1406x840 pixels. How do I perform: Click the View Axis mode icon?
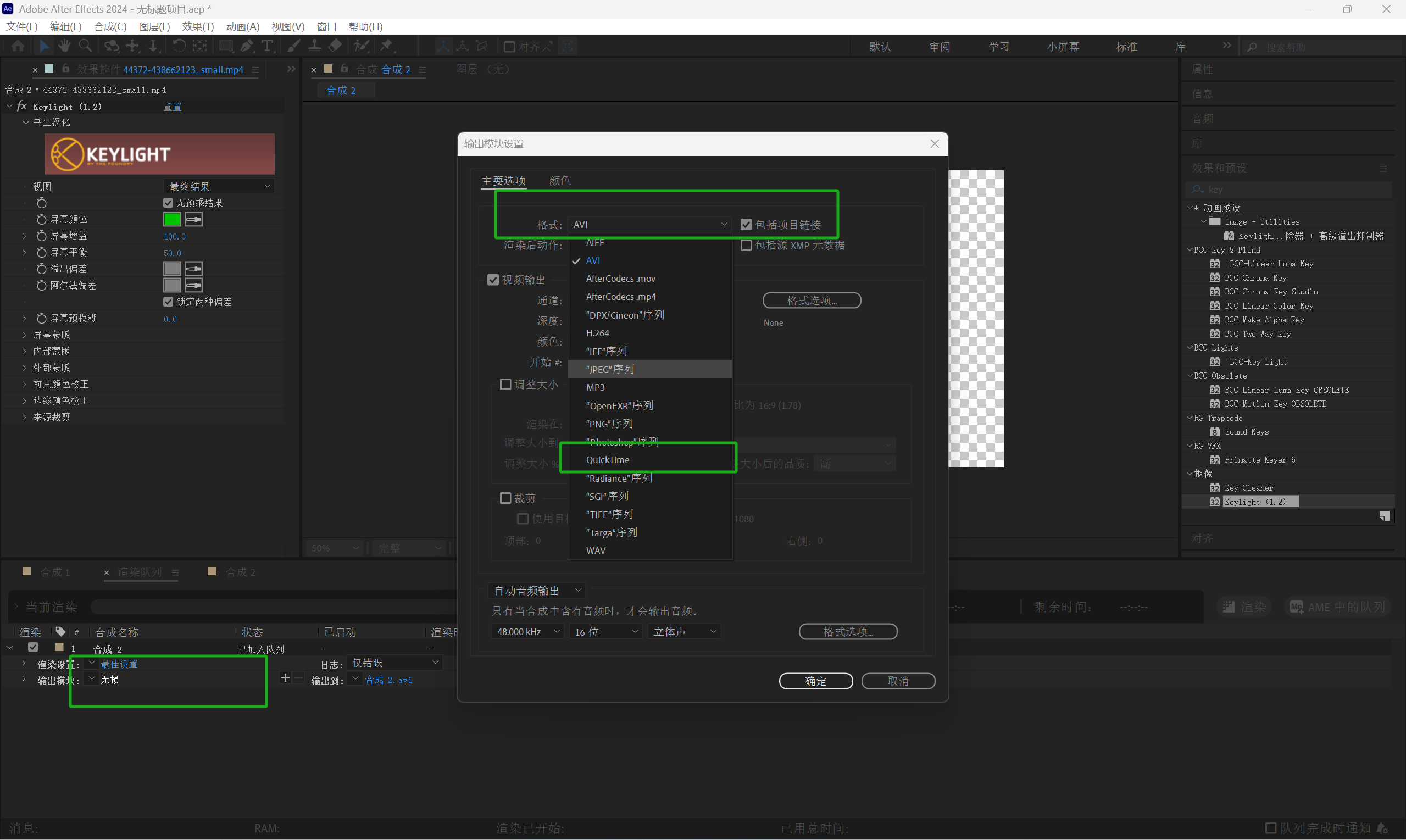click(x=482, y=46)
